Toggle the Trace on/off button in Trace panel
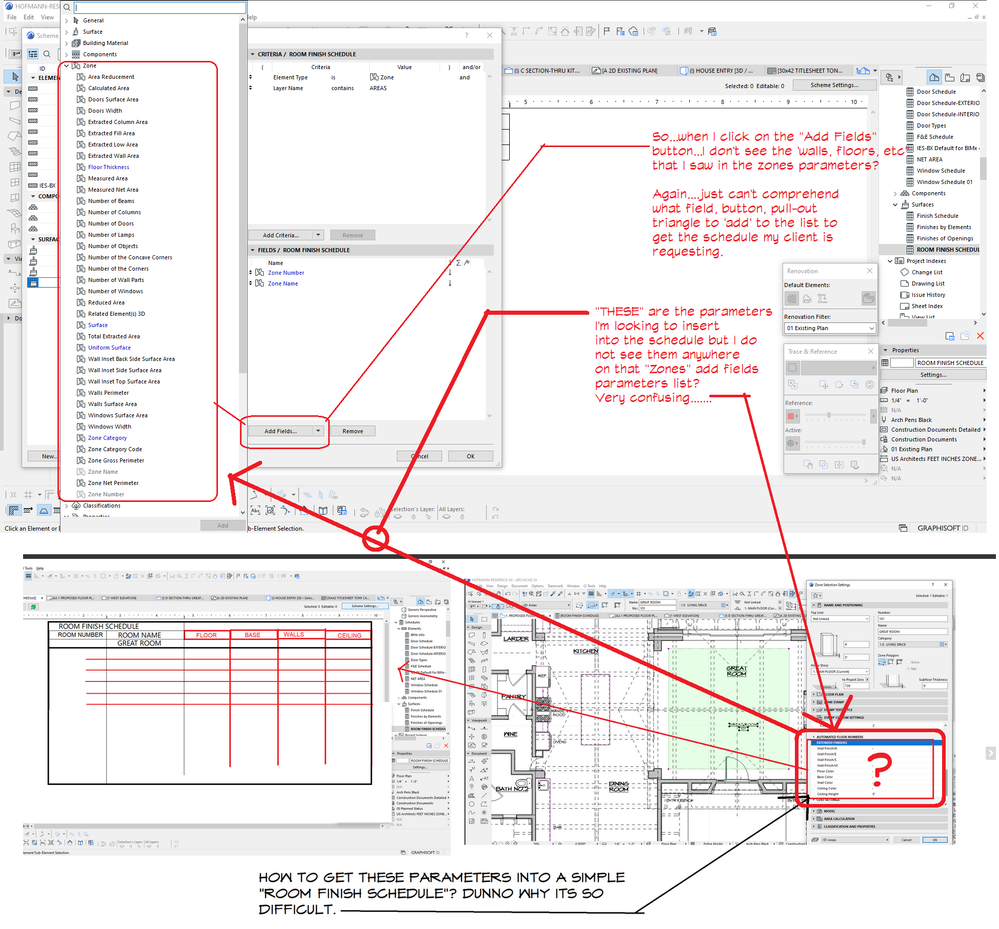Viewport: 999px width, 929px height. point(793,368)
